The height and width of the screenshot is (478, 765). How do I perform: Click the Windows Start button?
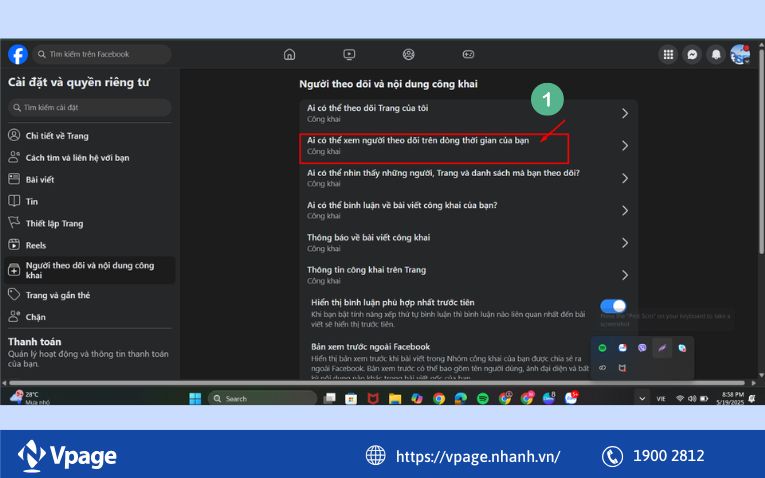(195, 398)
